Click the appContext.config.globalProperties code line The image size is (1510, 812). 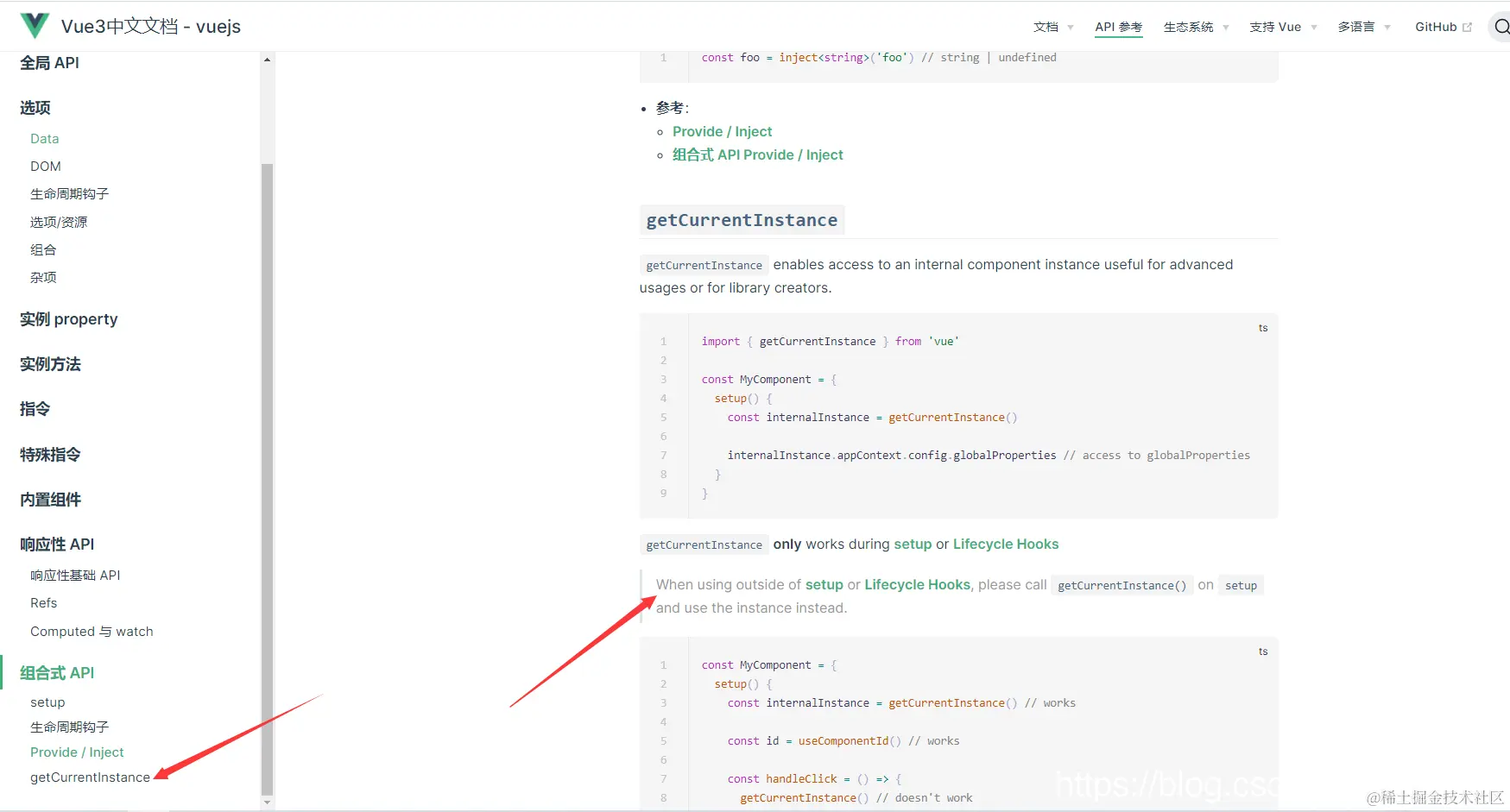click(989, 456)
